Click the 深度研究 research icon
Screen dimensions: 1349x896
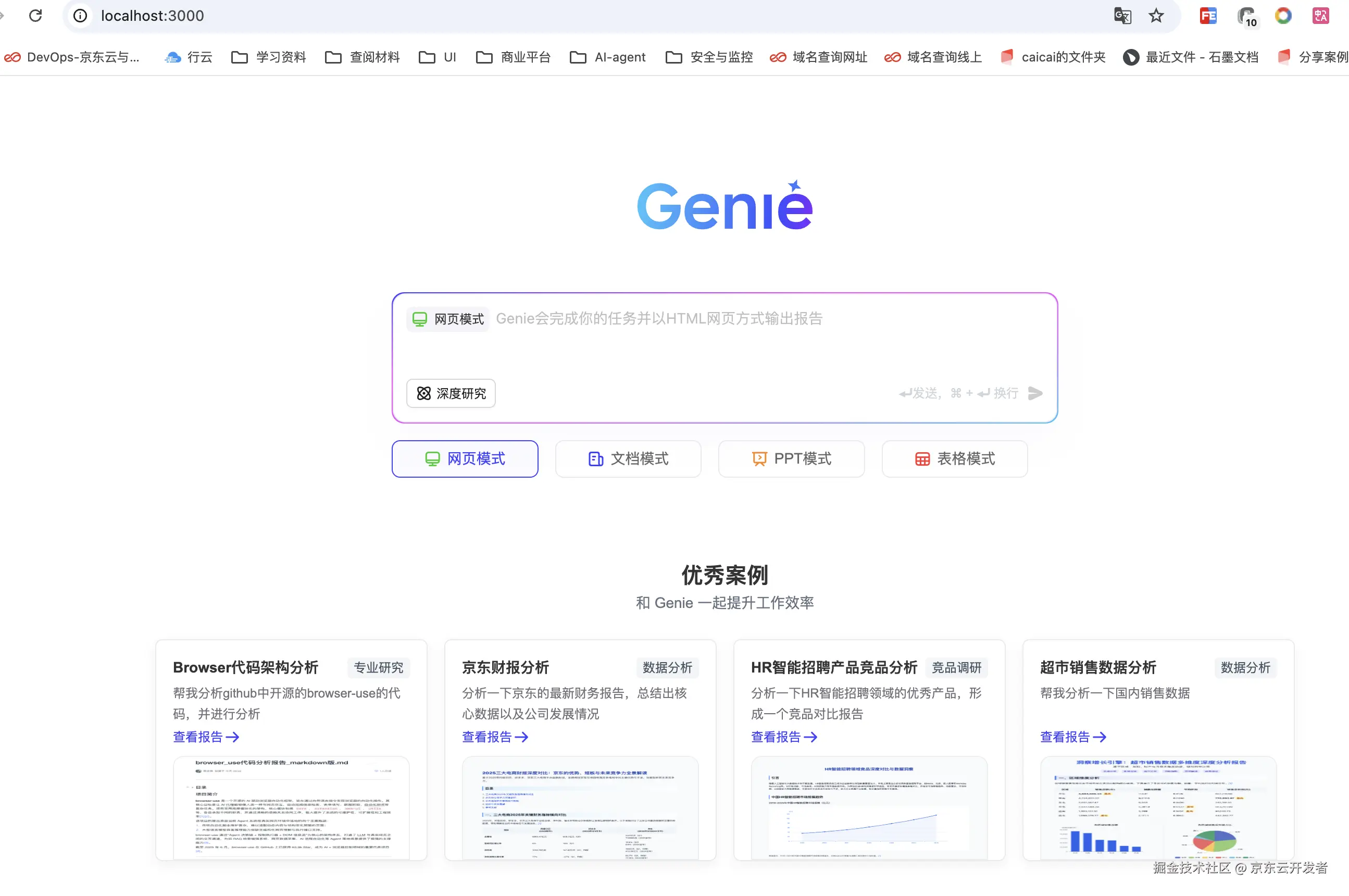pyautogui.click(x=424, y=393)
